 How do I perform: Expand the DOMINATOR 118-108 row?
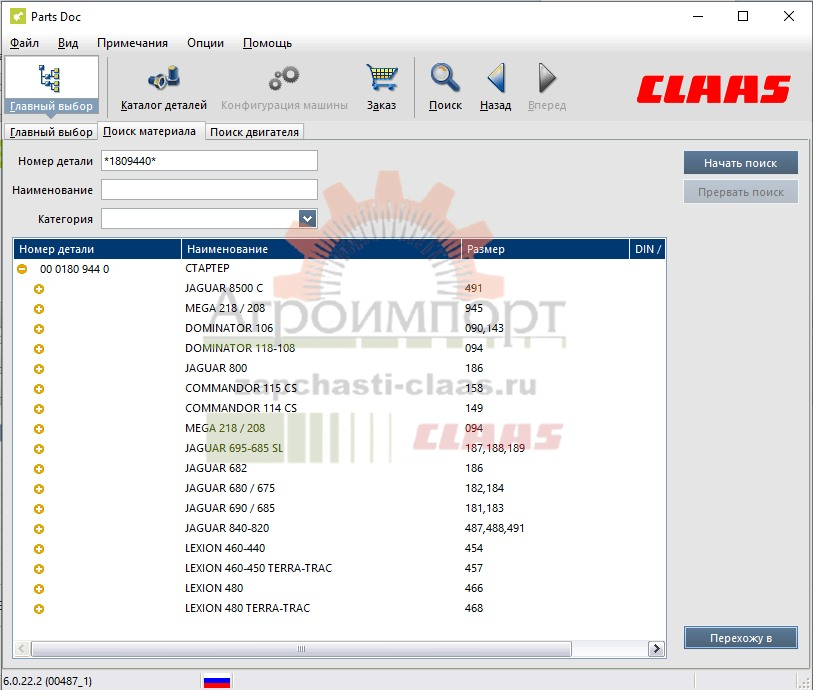coord(39,349)
